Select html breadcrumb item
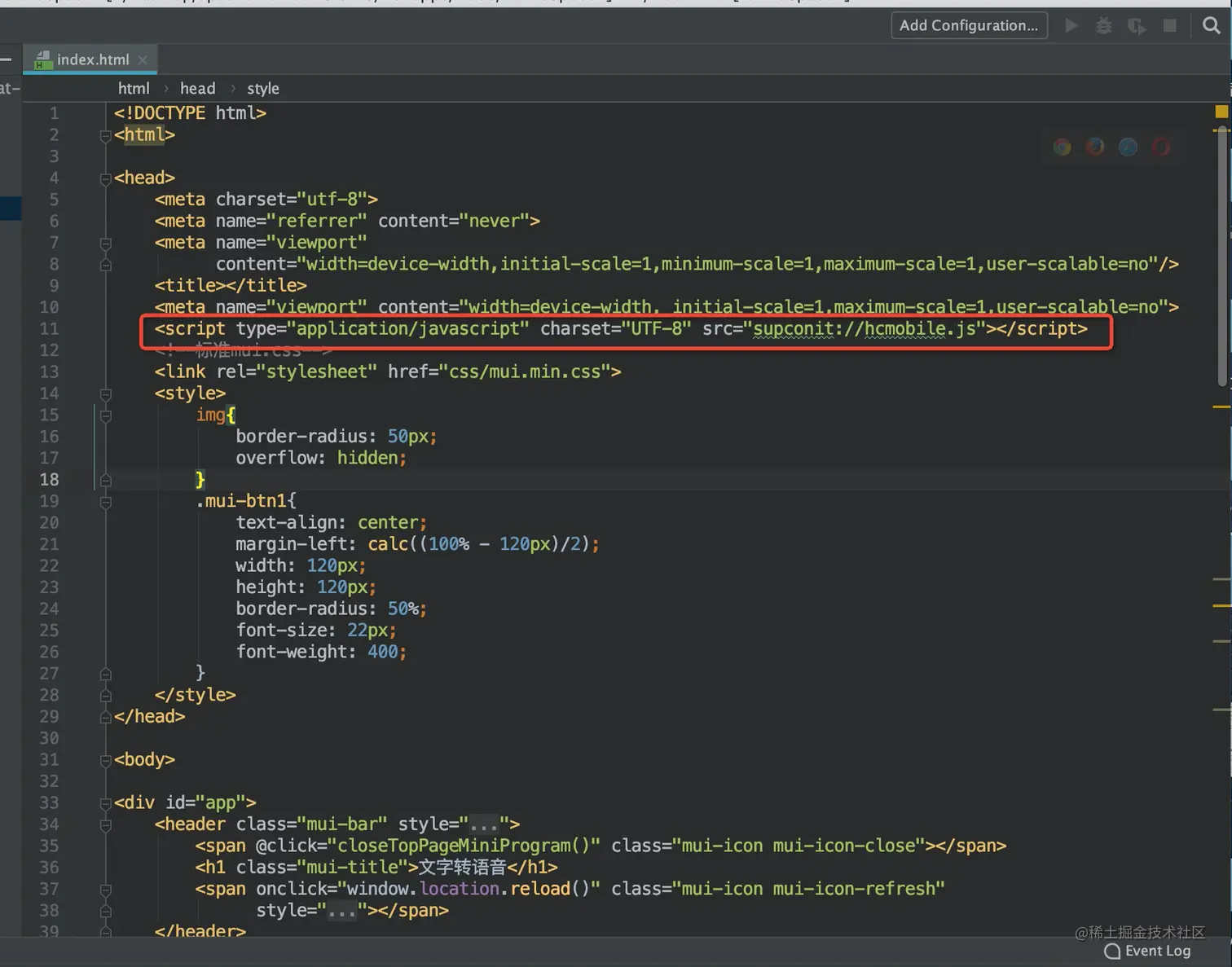 pyautogui.click(x=134, y=88)
